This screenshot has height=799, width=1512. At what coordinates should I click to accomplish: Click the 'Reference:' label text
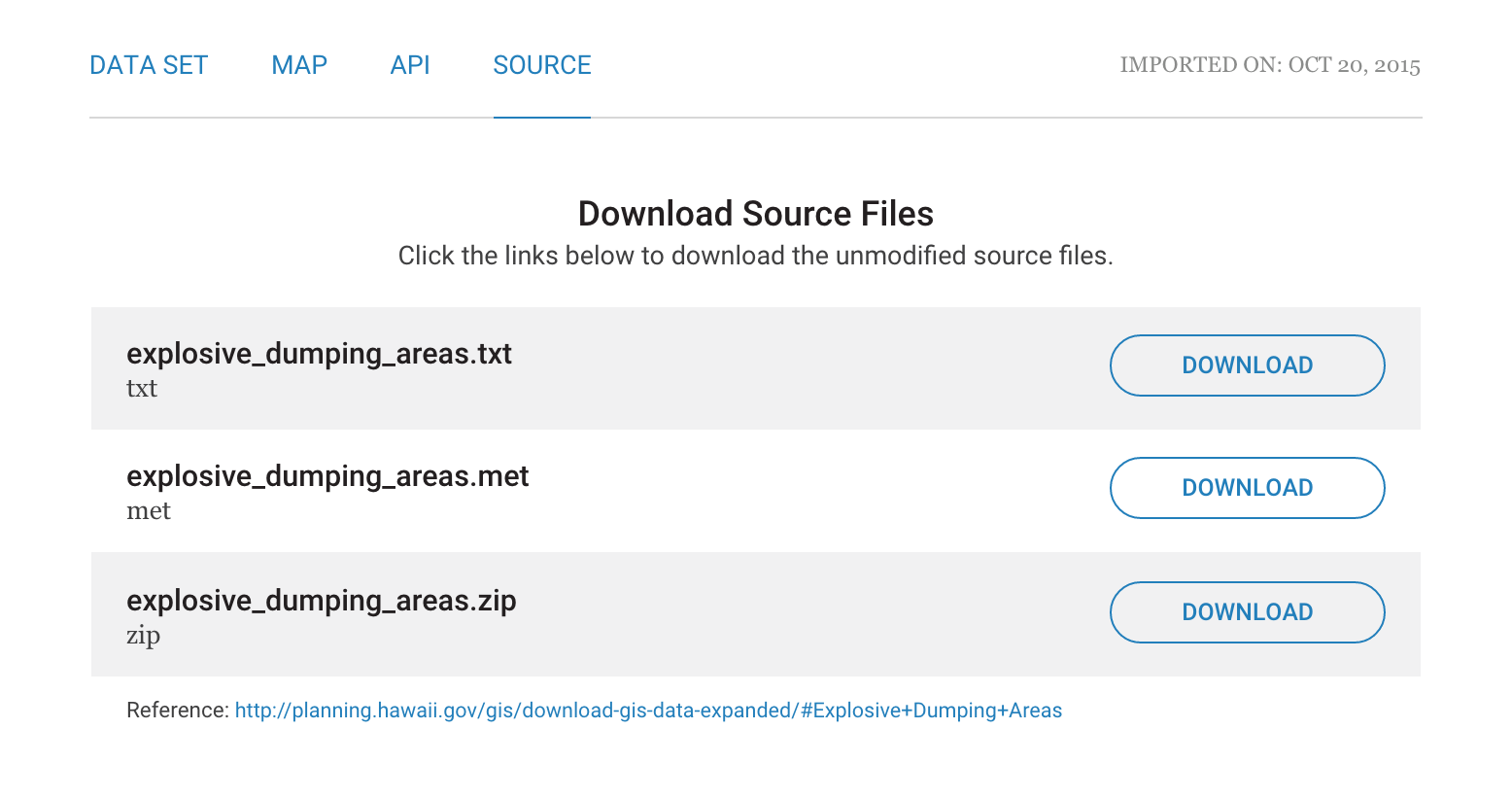[178, 711]
